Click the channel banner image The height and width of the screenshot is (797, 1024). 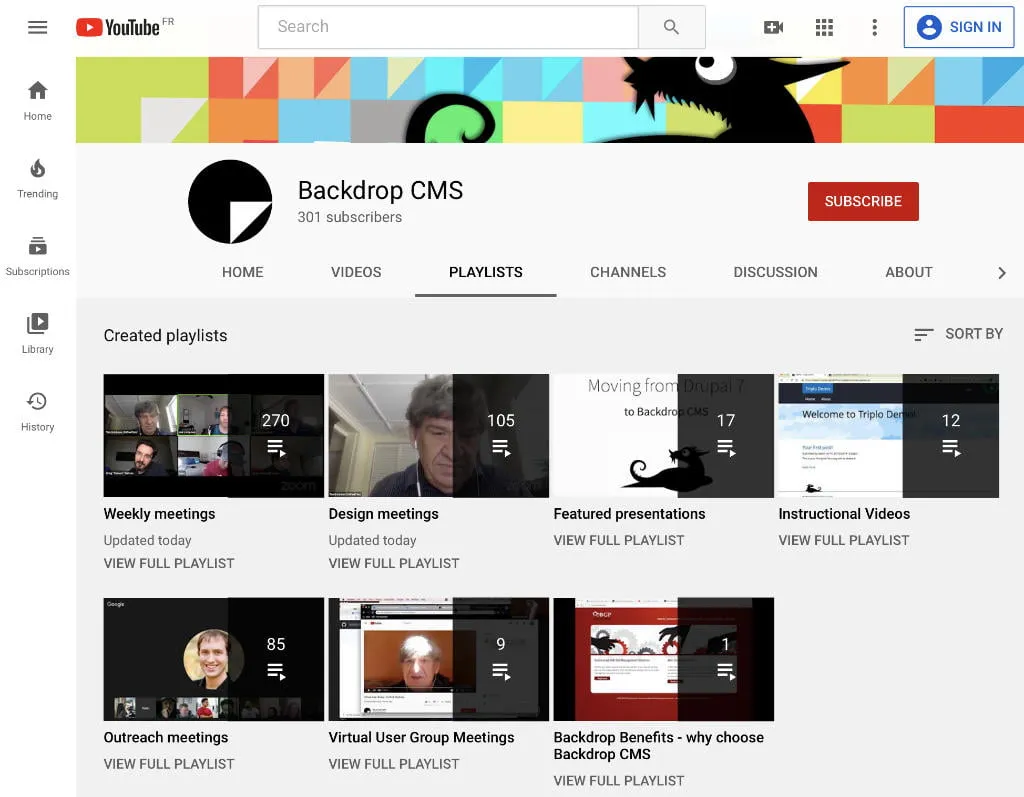point(549,100)
